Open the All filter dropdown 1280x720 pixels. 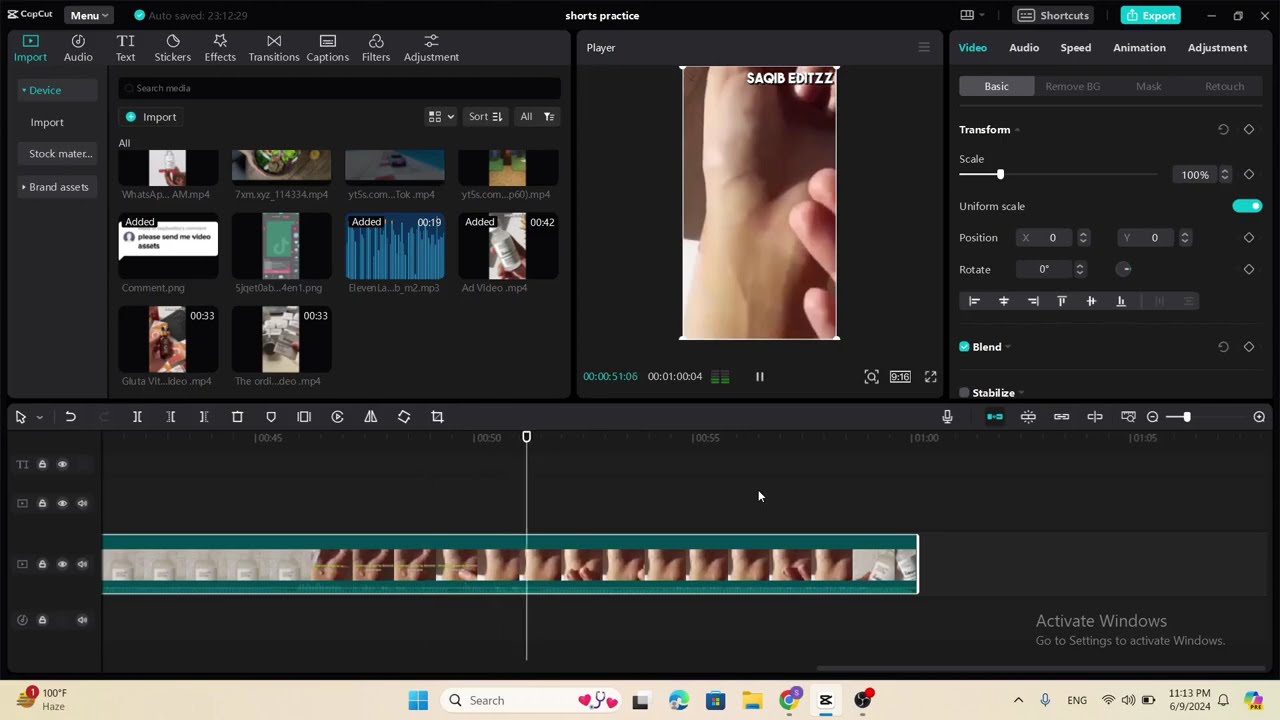536,117
